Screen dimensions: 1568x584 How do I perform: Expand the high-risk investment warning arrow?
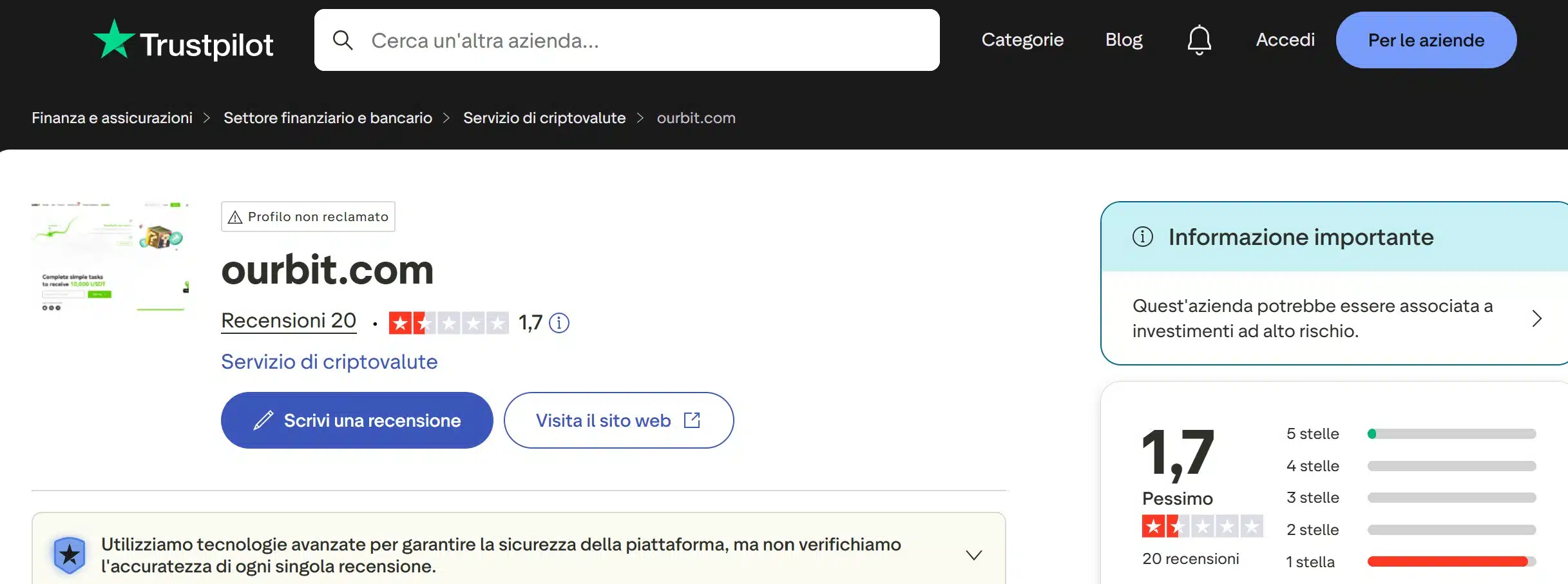click(x=1538, y=318)
